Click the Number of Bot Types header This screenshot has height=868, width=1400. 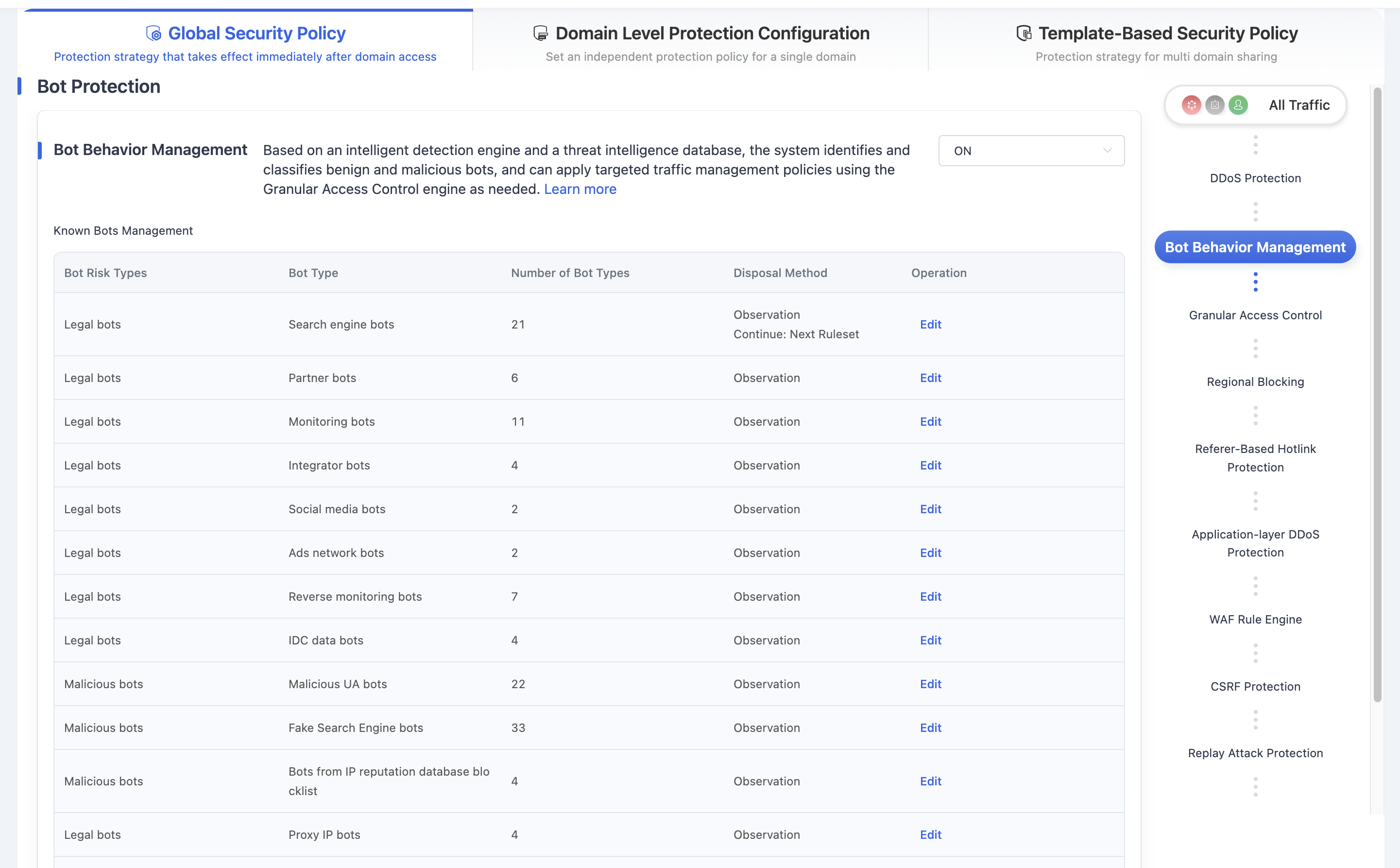(x=570, y=273)
